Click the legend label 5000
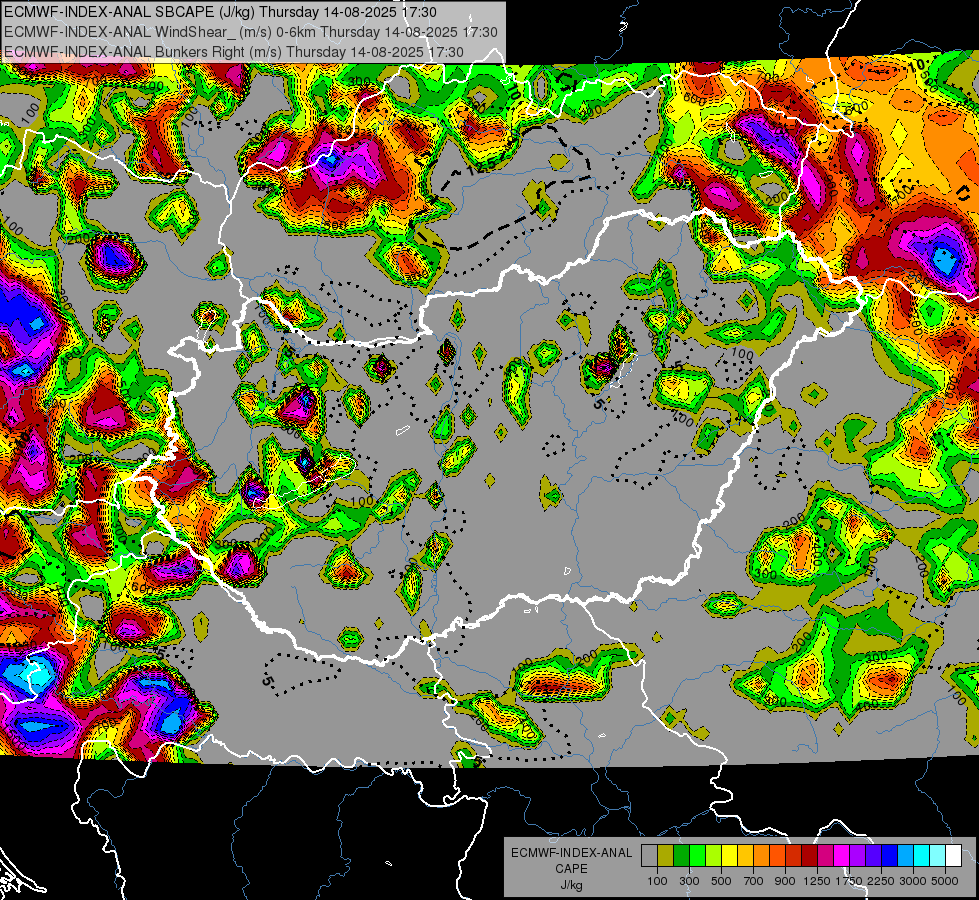This screenshot has width=979, height=900. (x=945, y=881)
